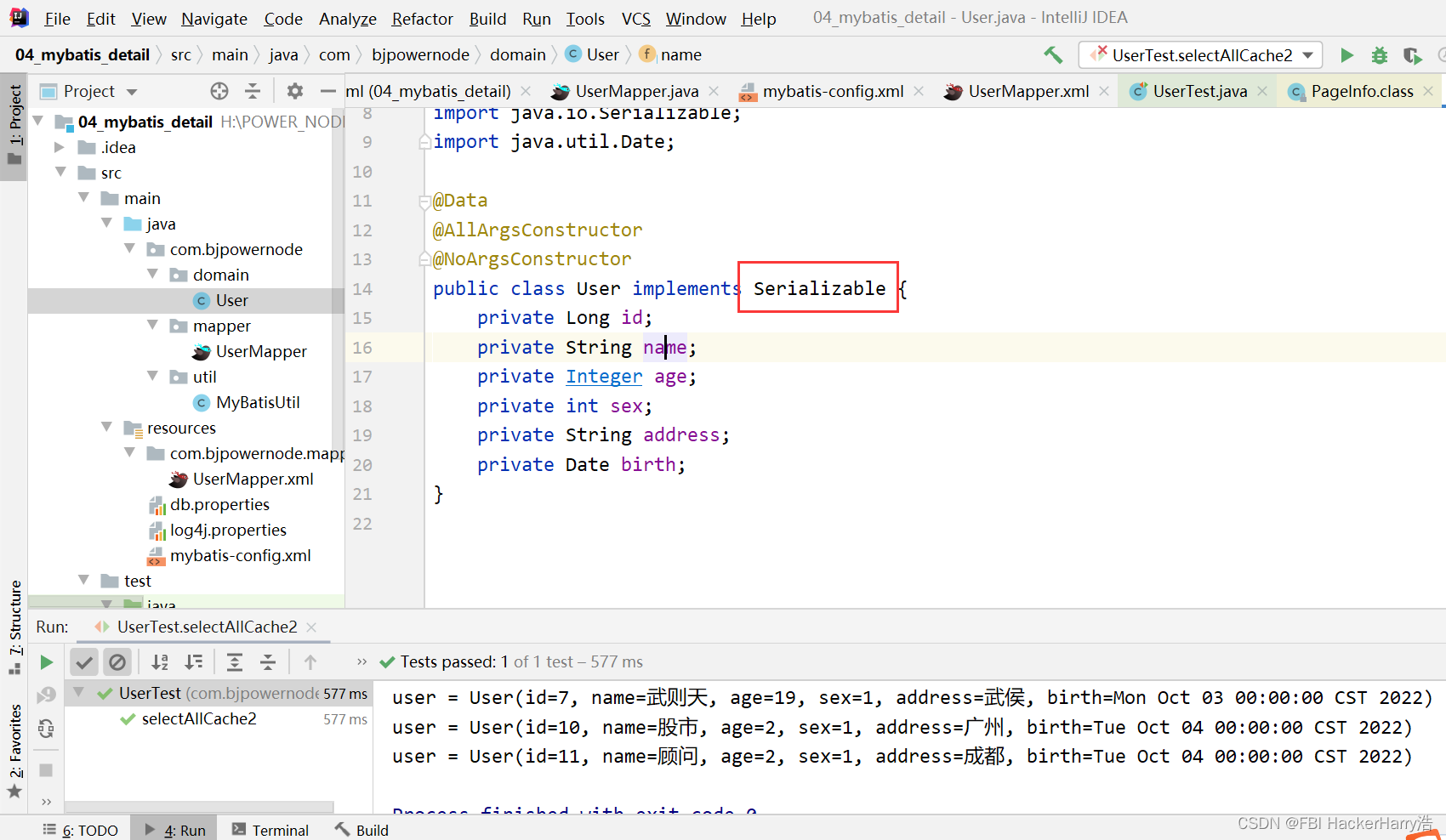Open the Navigate menu
This screenshot has width=1446, height=840.
[214, 19]
